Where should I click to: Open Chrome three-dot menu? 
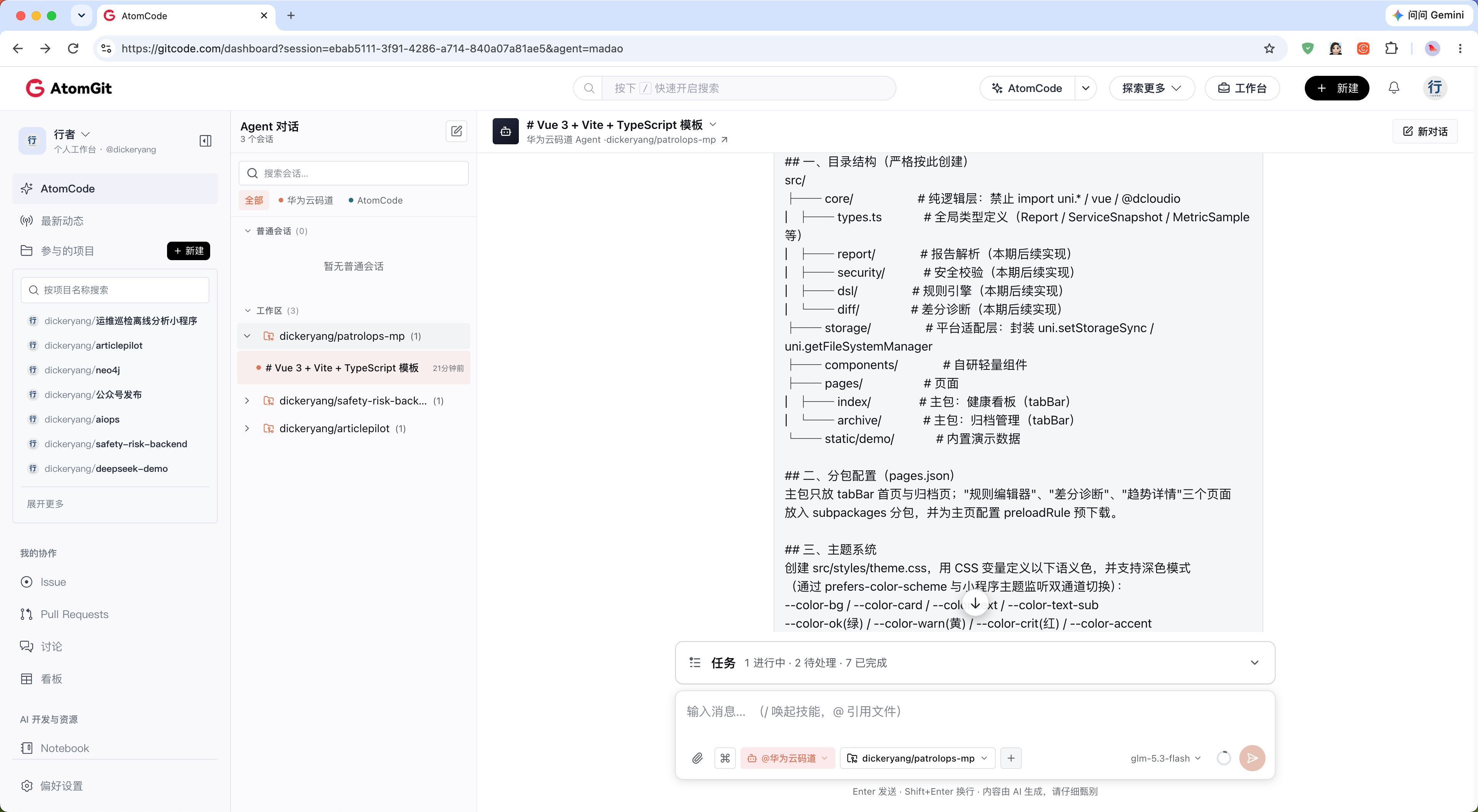point(1460,49)
